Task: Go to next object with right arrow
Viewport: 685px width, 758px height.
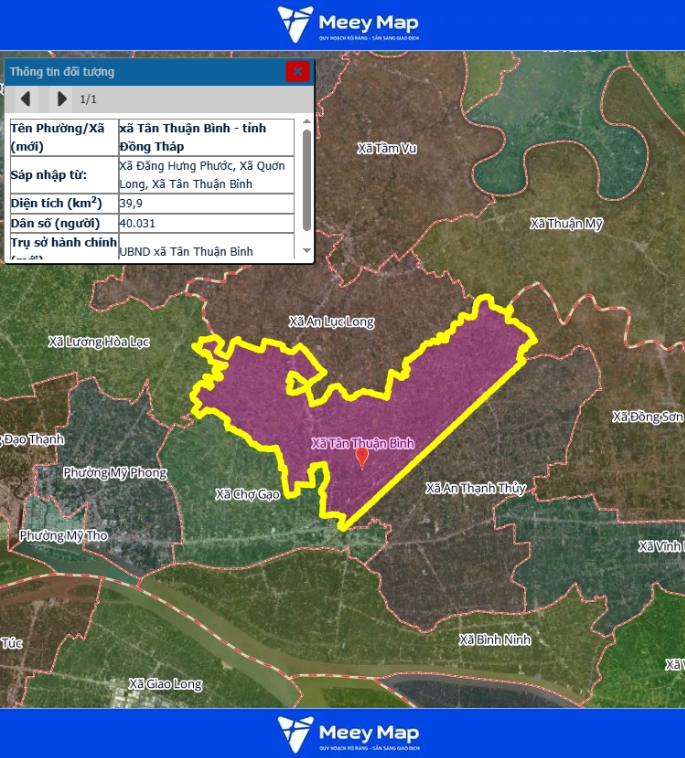Action: click(61, 99)
